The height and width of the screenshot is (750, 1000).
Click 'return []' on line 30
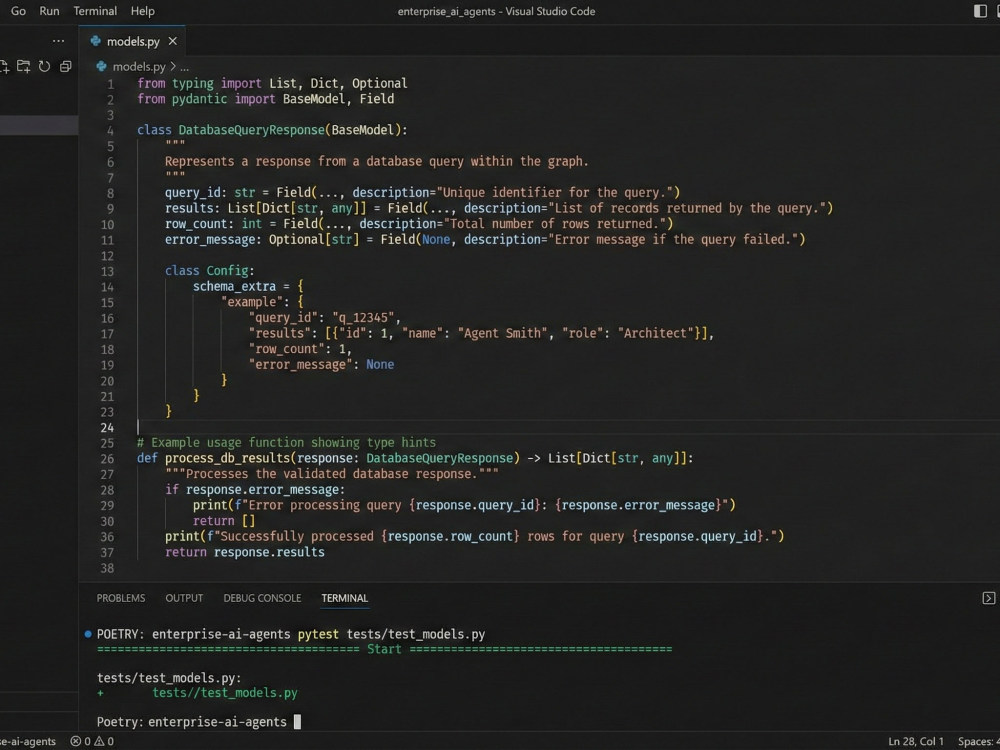point(224,521)
